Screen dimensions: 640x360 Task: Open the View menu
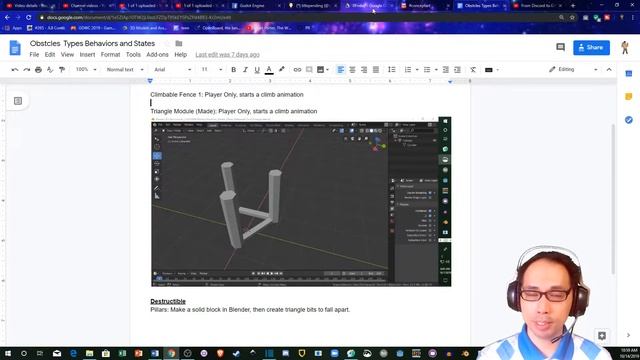(67, 55)
